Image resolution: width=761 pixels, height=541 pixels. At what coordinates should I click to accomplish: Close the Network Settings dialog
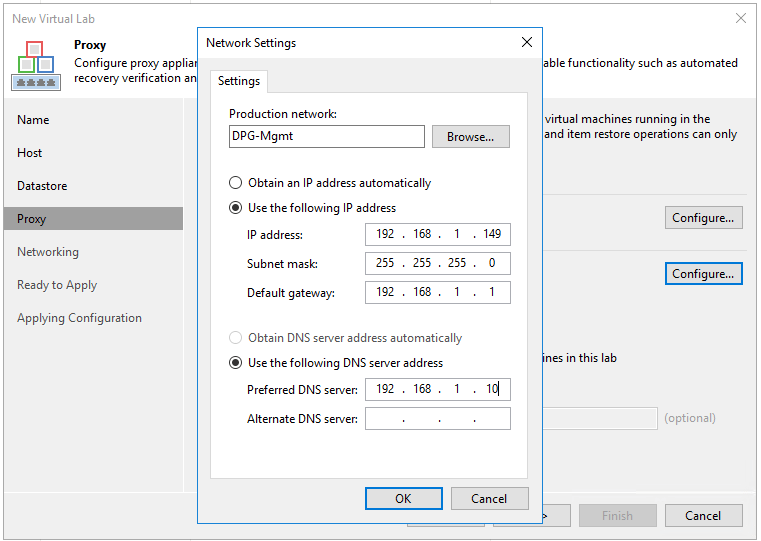pyautogui.click(x=527, y=42)
